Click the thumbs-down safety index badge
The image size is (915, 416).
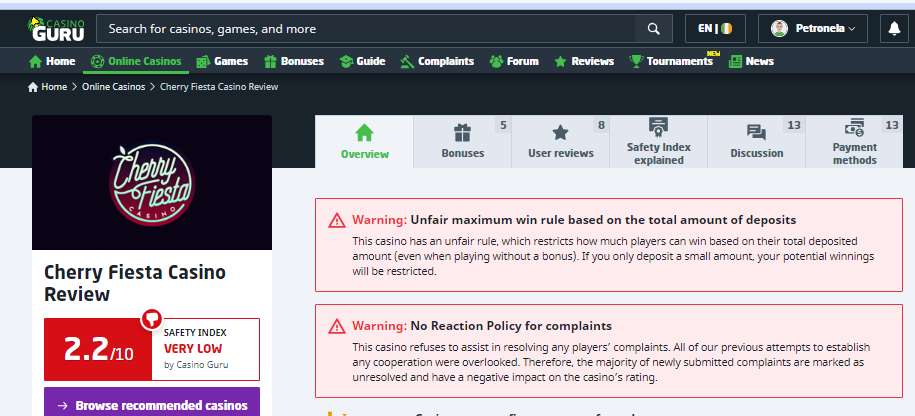pos(152,318)
